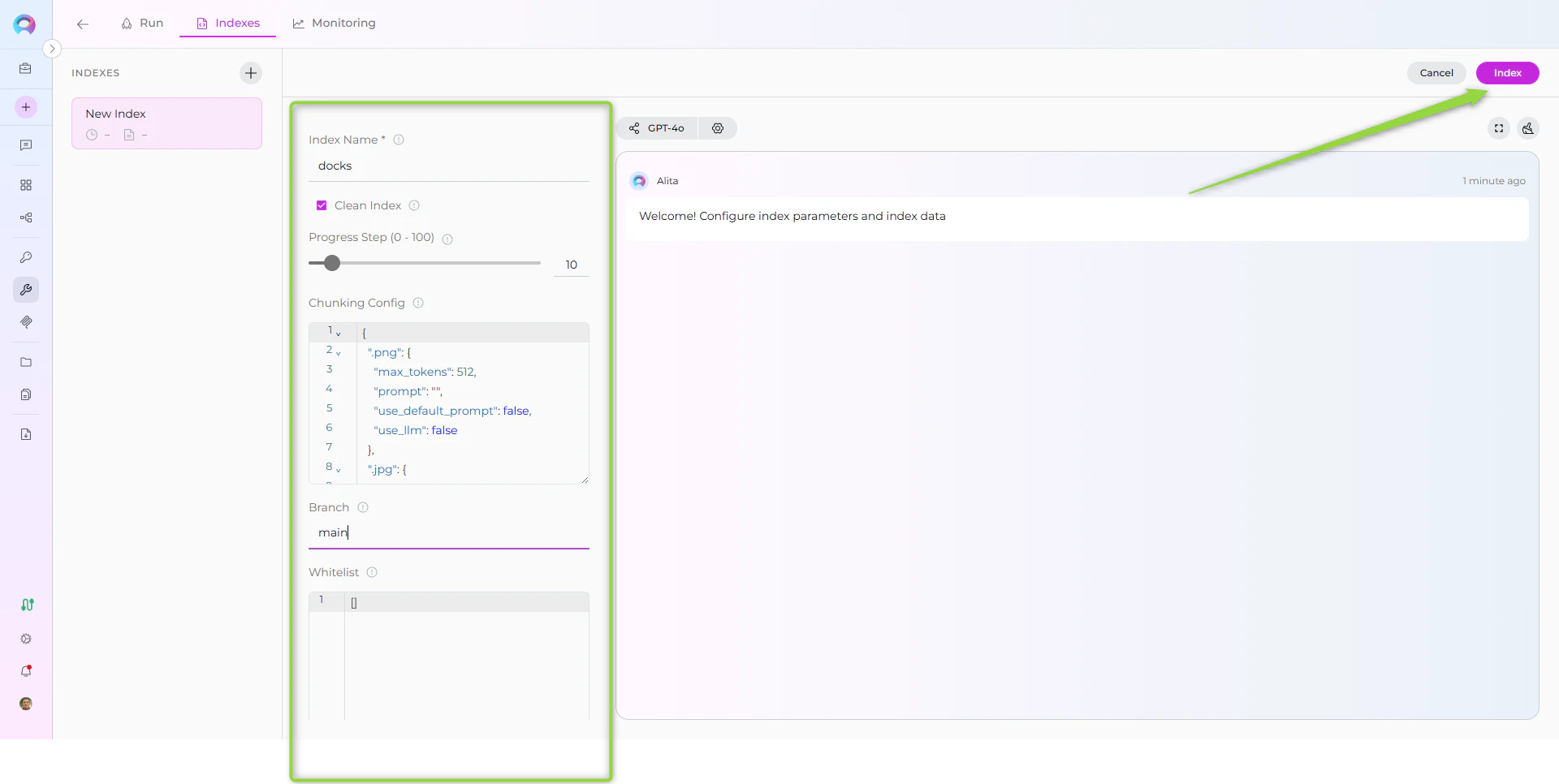Toggle the Clean Index checkbox

[x=322, y=205]
